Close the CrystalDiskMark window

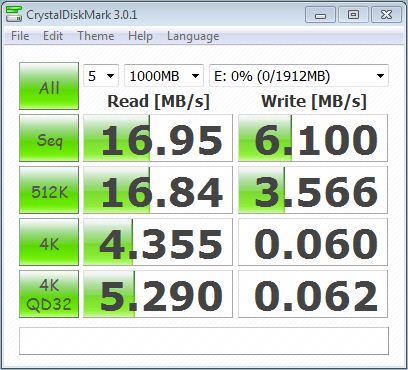[x=386, y=15]
